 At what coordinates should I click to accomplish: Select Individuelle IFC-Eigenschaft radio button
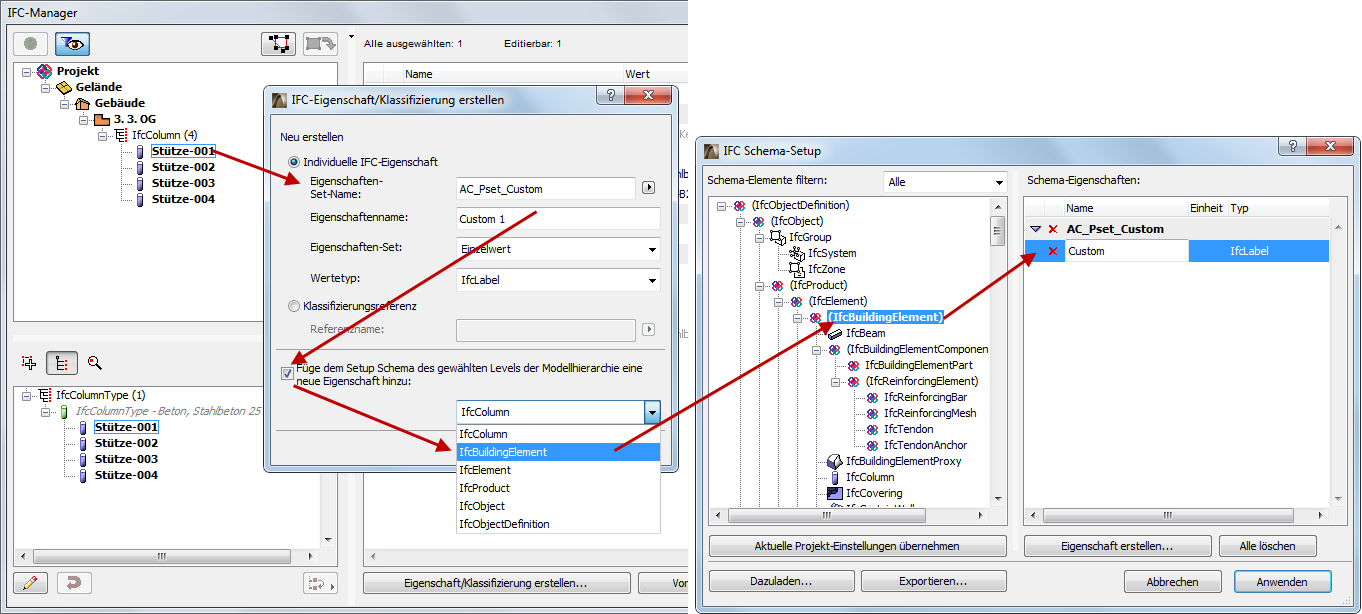click(294, 161)
